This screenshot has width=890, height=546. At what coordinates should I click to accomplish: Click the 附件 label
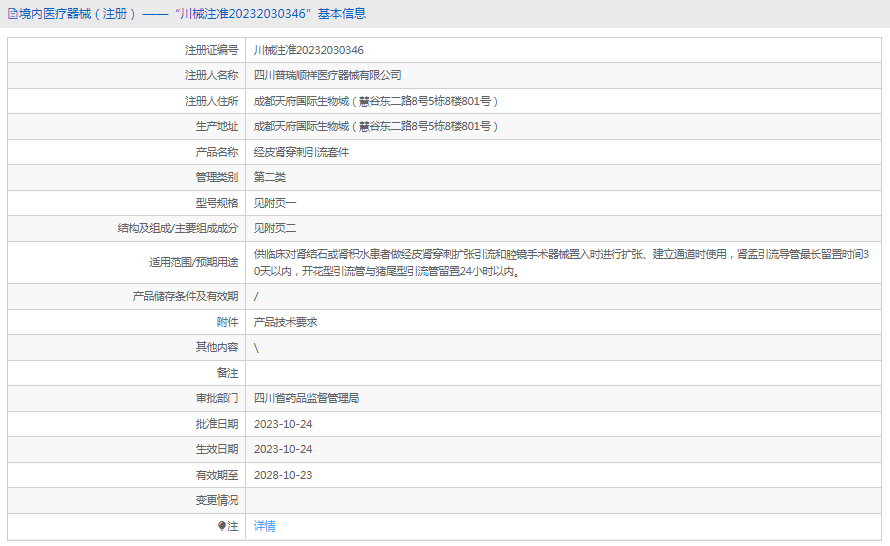[x=227, y=322]
